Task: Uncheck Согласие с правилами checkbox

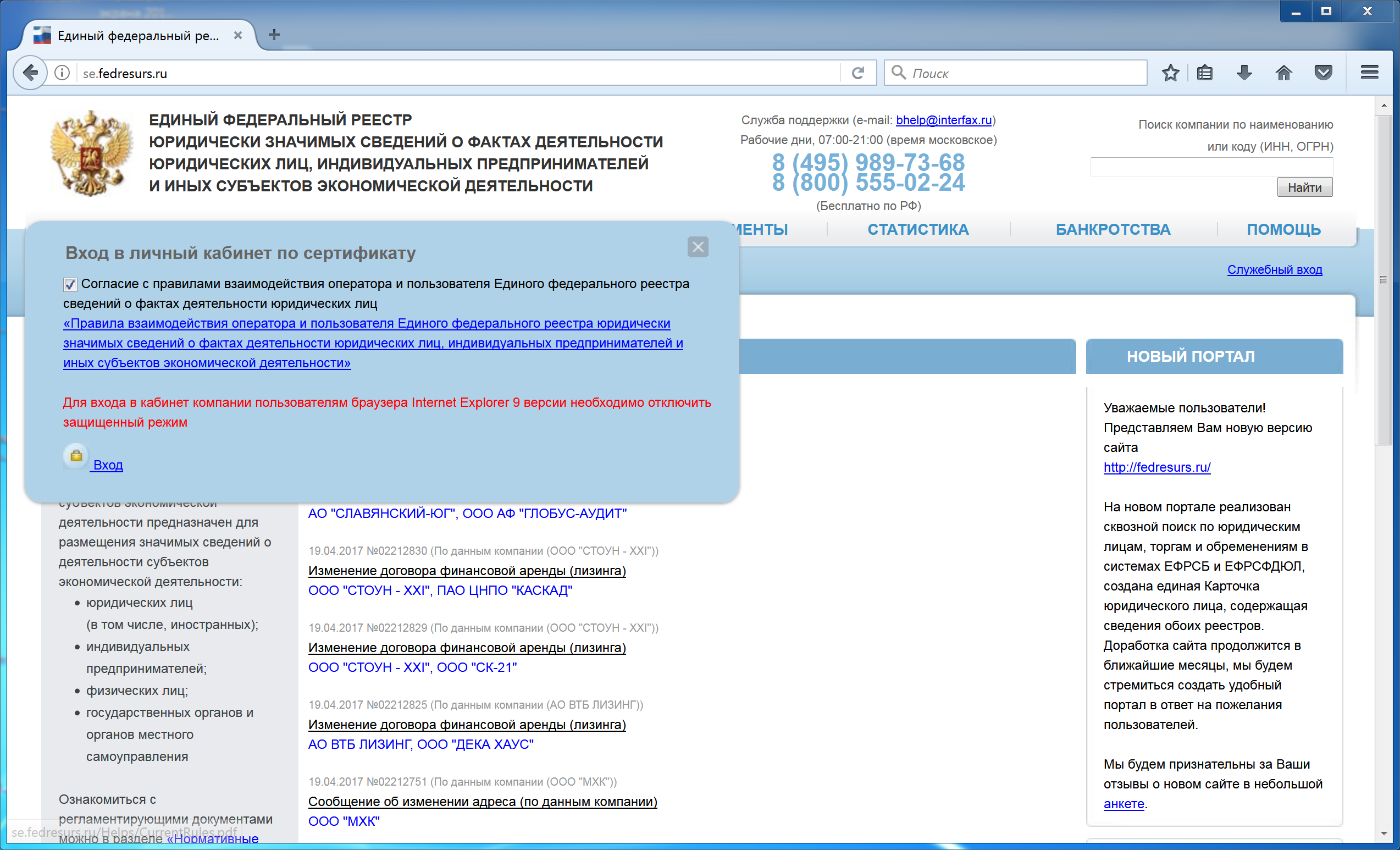Action: click(x=69, y=284)
